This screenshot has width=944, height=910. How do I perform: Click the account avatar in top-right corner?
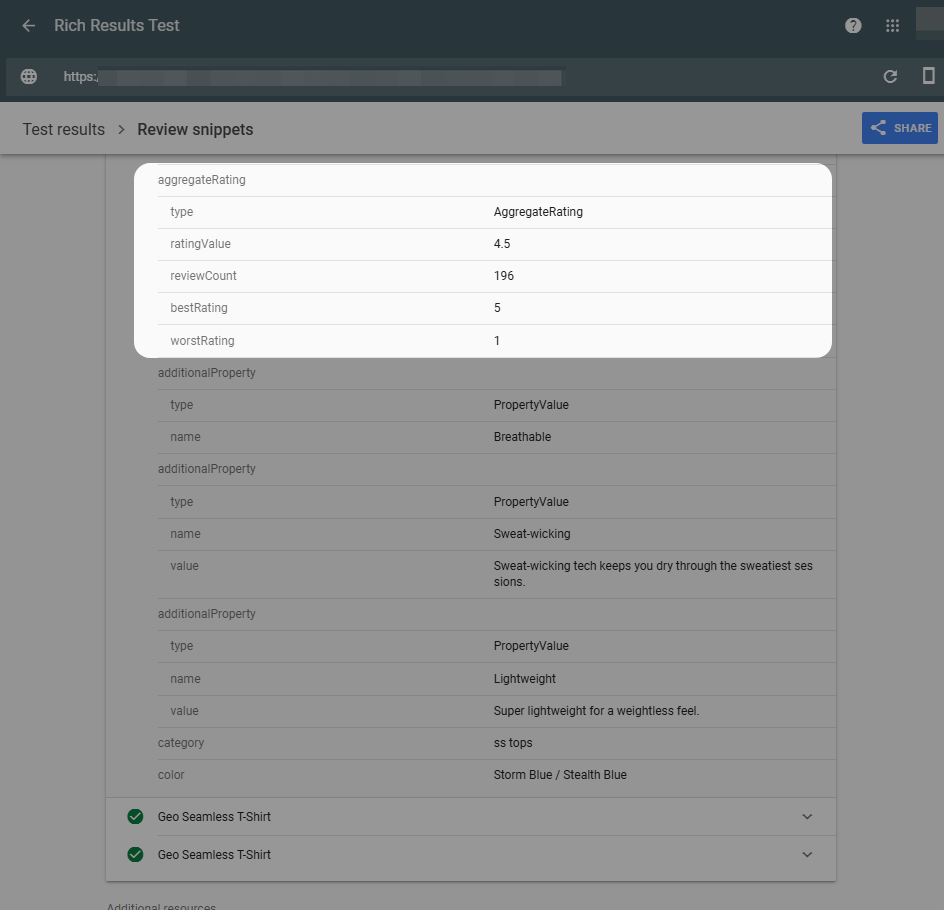[x=929, y=22]
